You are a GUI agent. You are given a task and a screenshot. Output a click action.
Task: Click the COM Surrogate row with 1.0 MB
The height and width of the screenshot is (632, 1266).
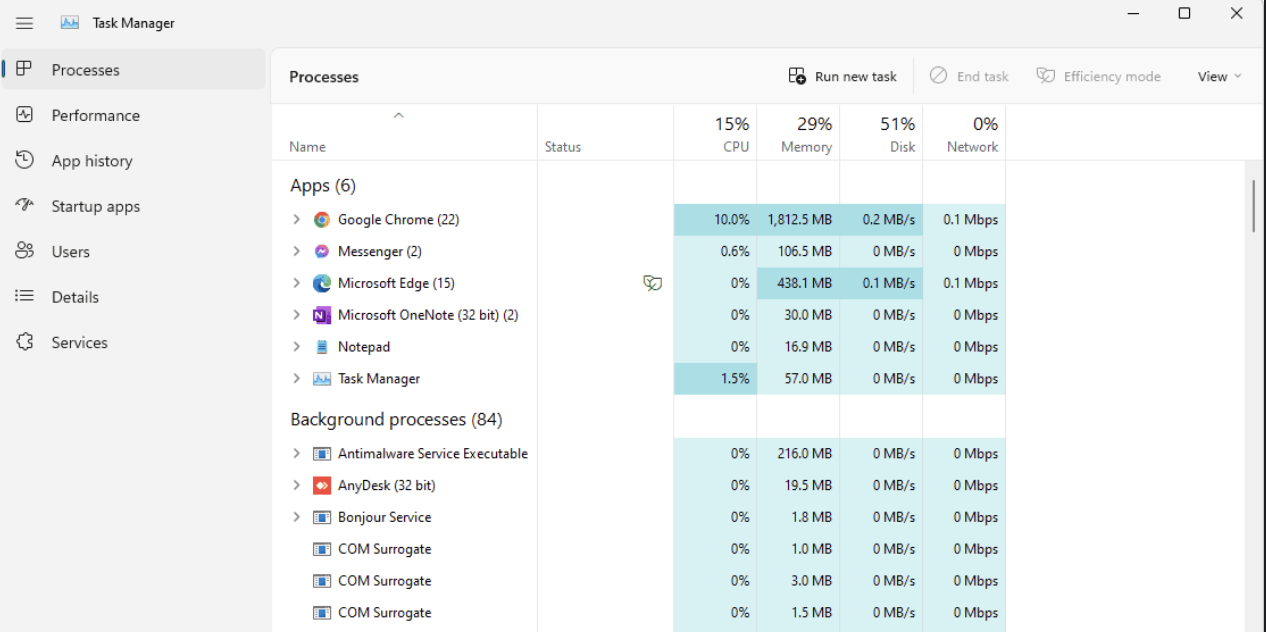638,549
